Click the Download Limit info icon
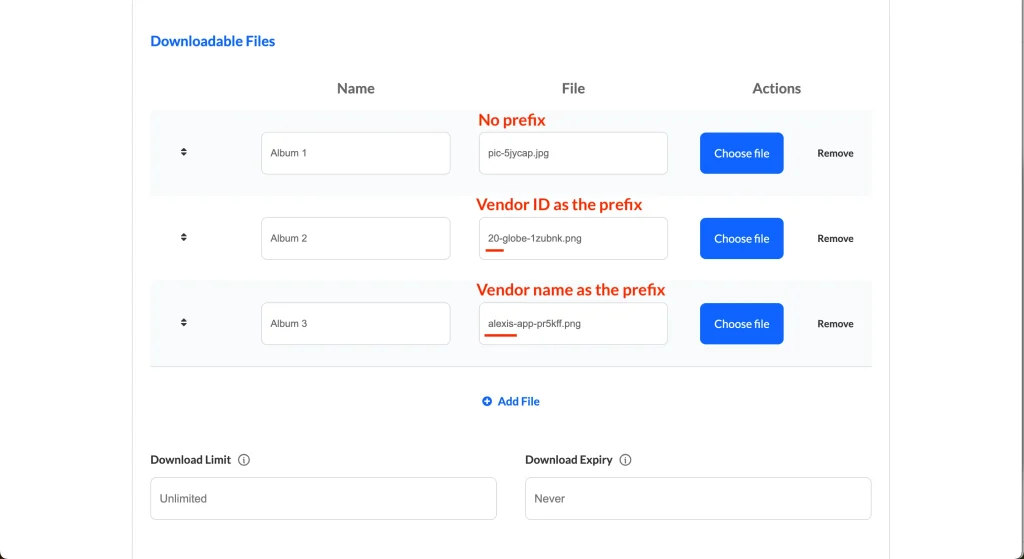 click(244, 460)
